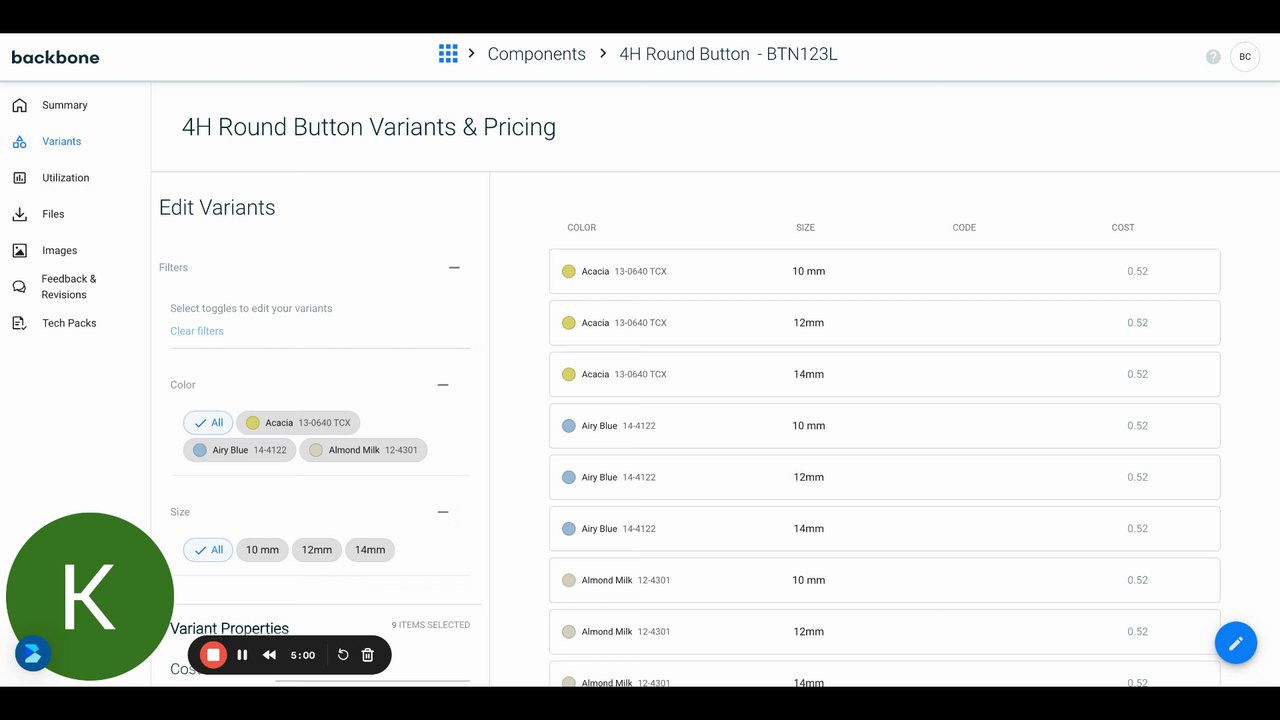The height and width of the screenshot is (720, 1280).
Task: Pause the recording
Action: point(242,655)
